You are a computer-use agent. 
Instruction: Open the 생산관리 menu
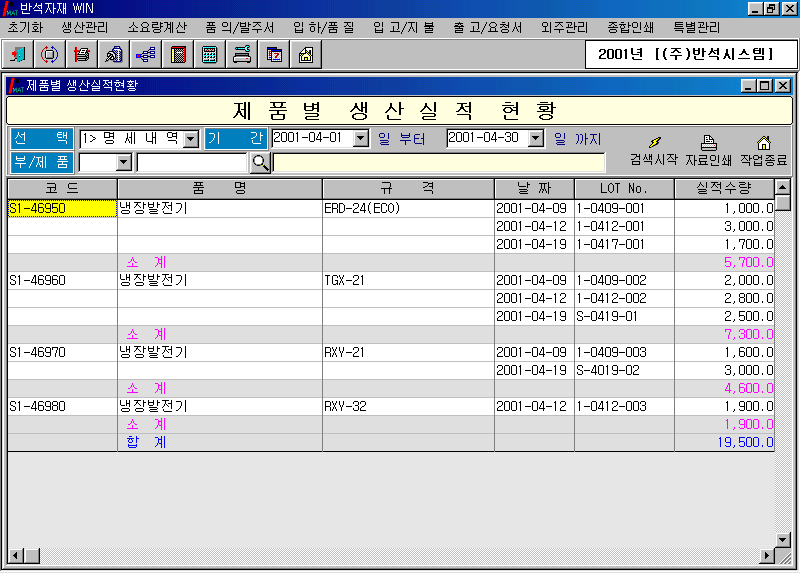click(84, 28)
